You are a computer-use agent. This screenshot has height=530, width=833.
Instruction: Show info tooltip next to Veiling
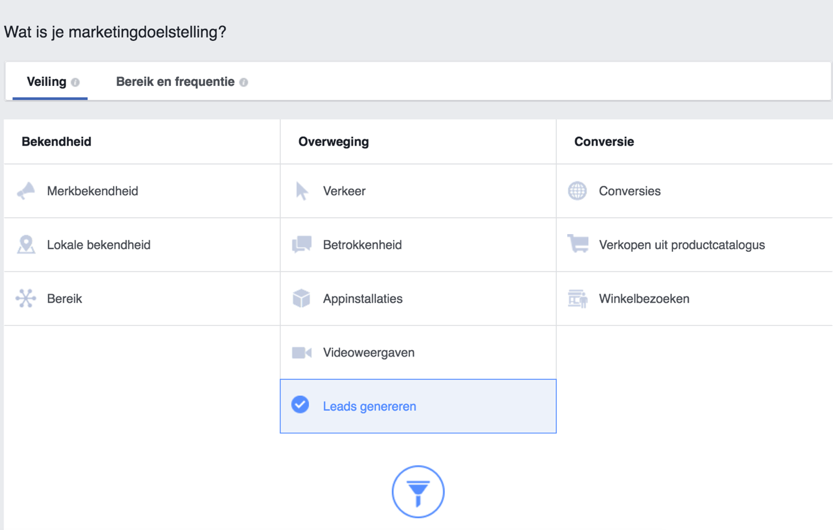(x=75, y=82)
